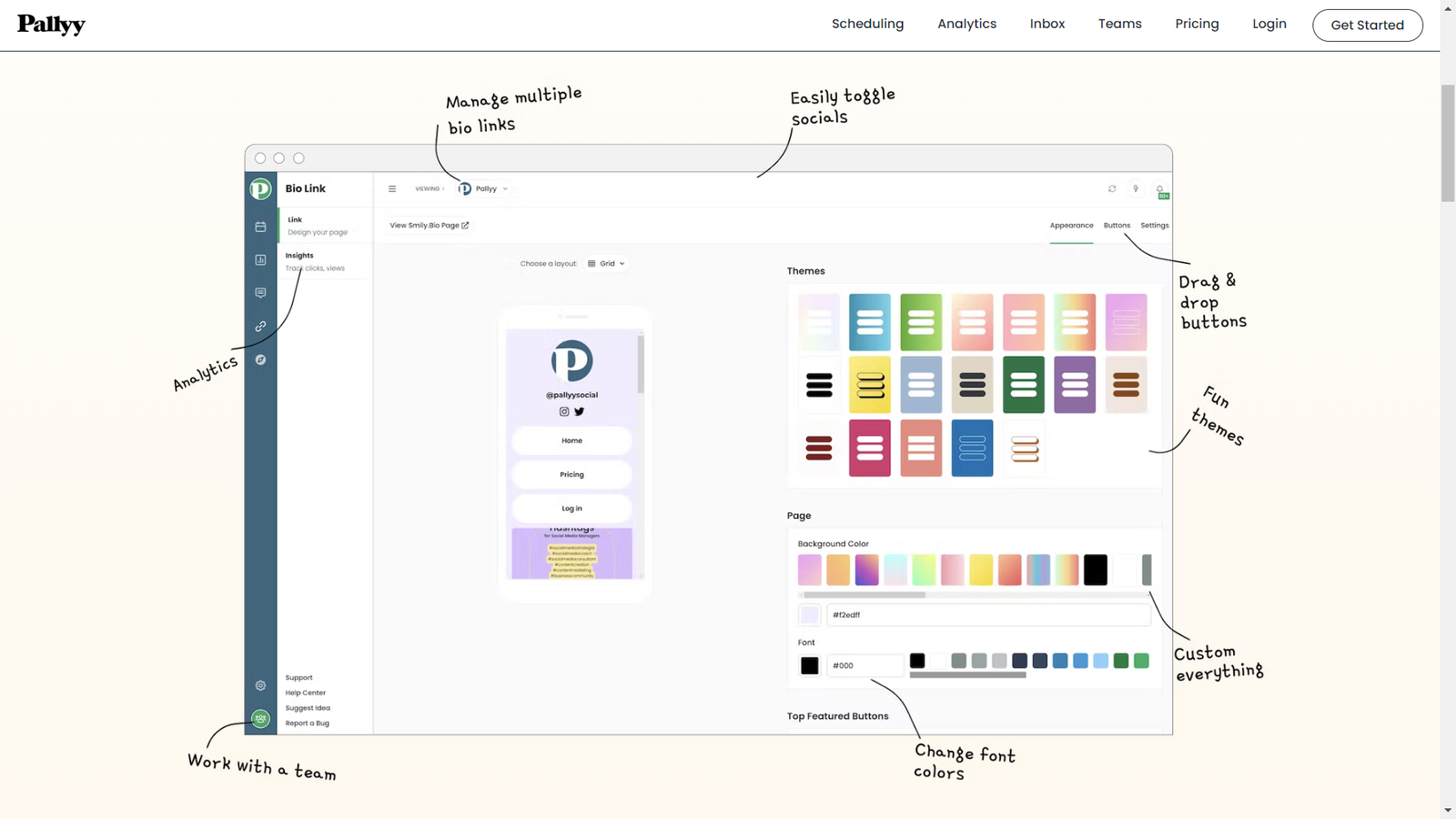Viewport: 1456px width, 819px height.
Task: Open Pricing in the site navigation
Action: pyautogui.click(x=1197, y=24)
